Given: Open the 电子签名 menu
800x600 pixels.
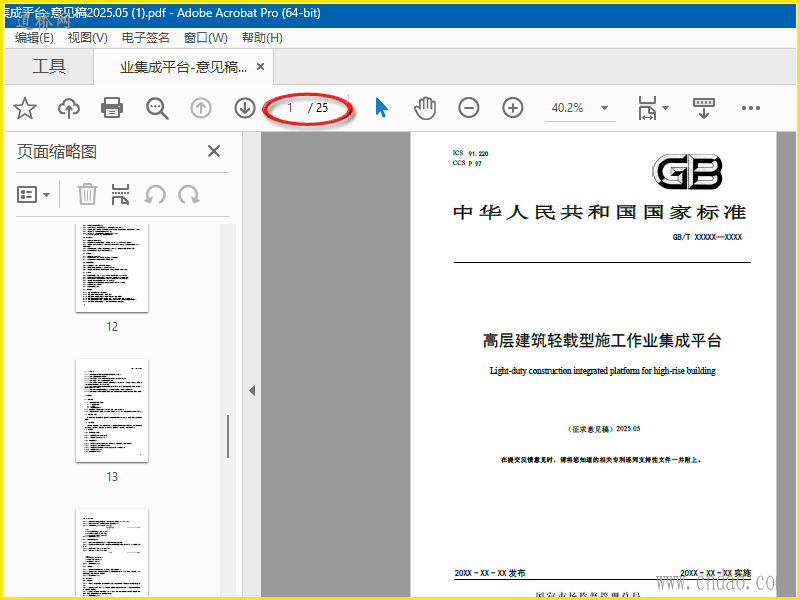Looking at the screenshot, I should (x=145, y=38).
